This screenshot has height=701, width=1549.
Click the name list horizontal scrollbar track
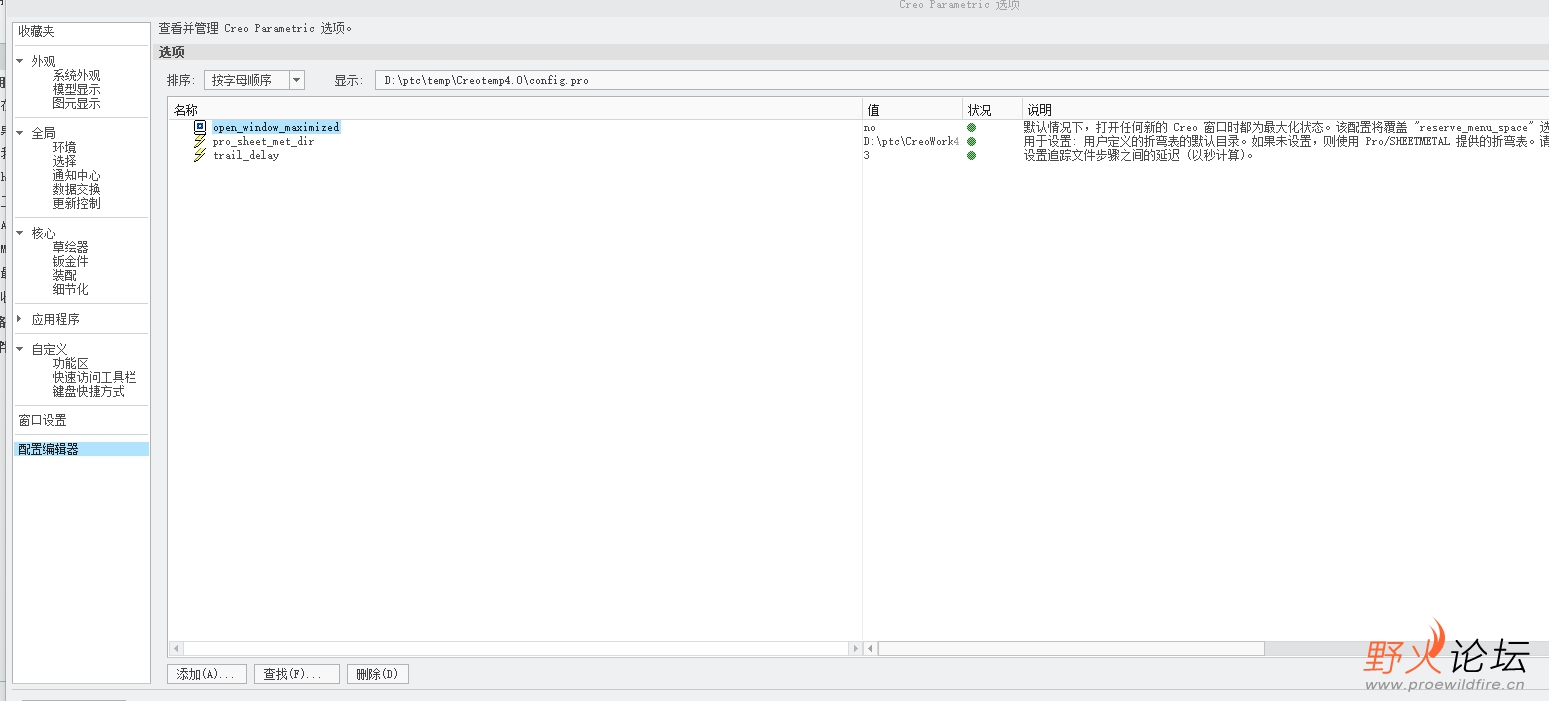(515, 648)
